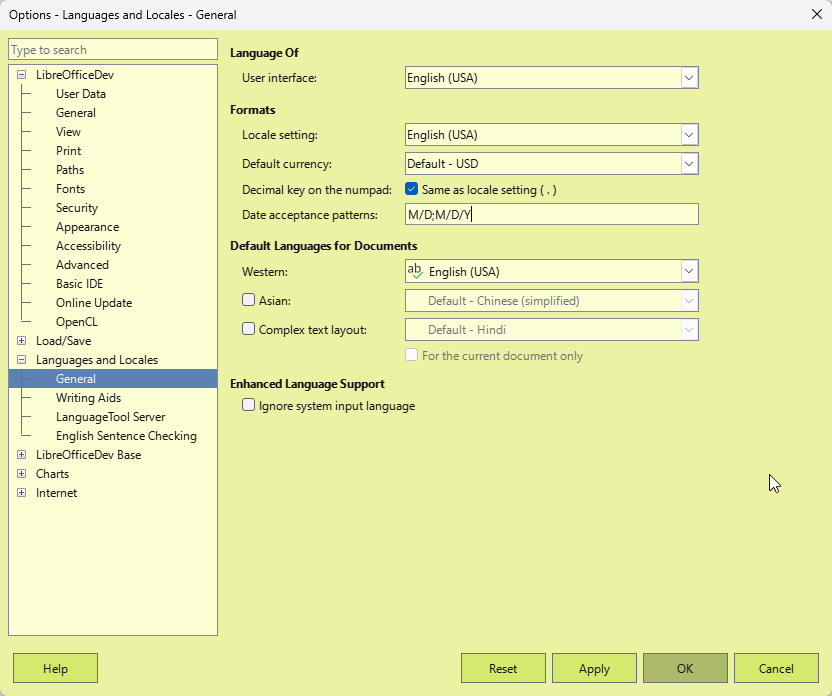Open the Print options page
This screenshot has width=832, height=696.
pos(68,151)
